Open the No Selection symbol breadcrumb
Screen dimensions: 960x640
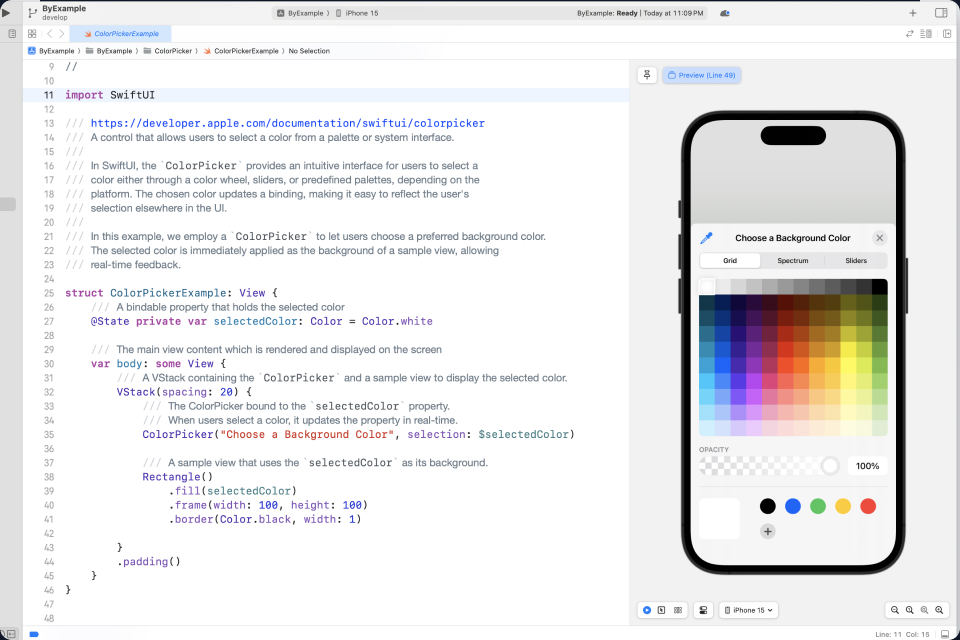(309, 51)
